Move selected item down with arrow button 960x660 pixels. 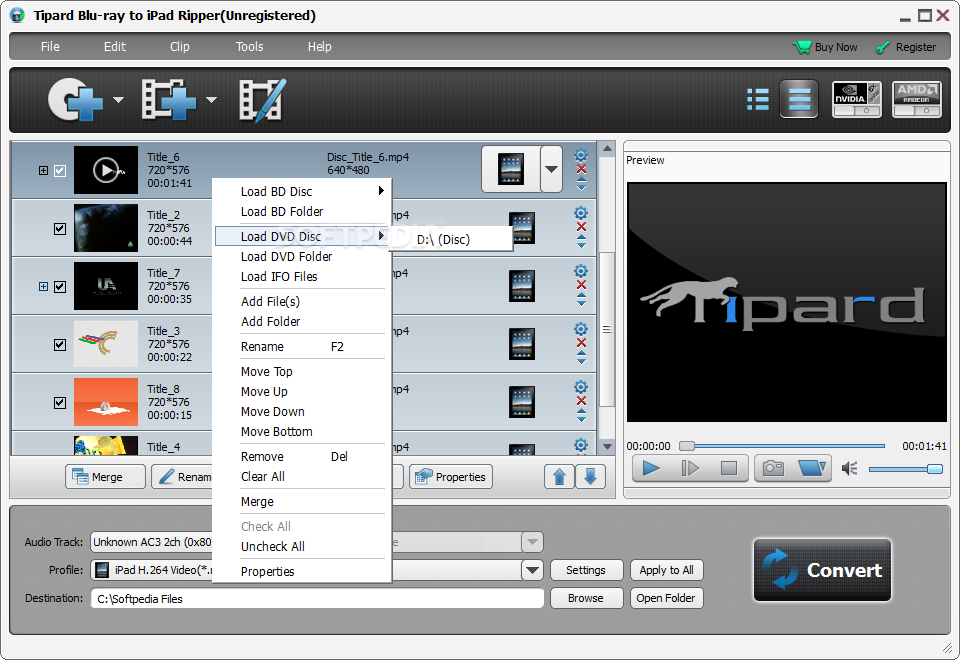click(x=590, y=476)
